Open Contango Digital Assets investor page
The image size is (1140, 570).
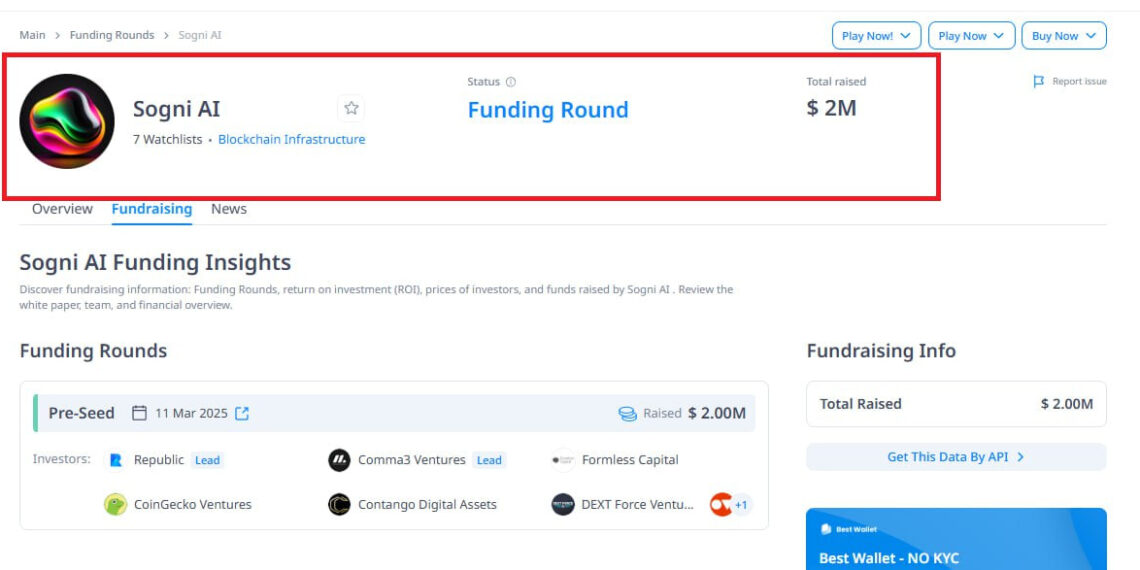tap(428, 505)
